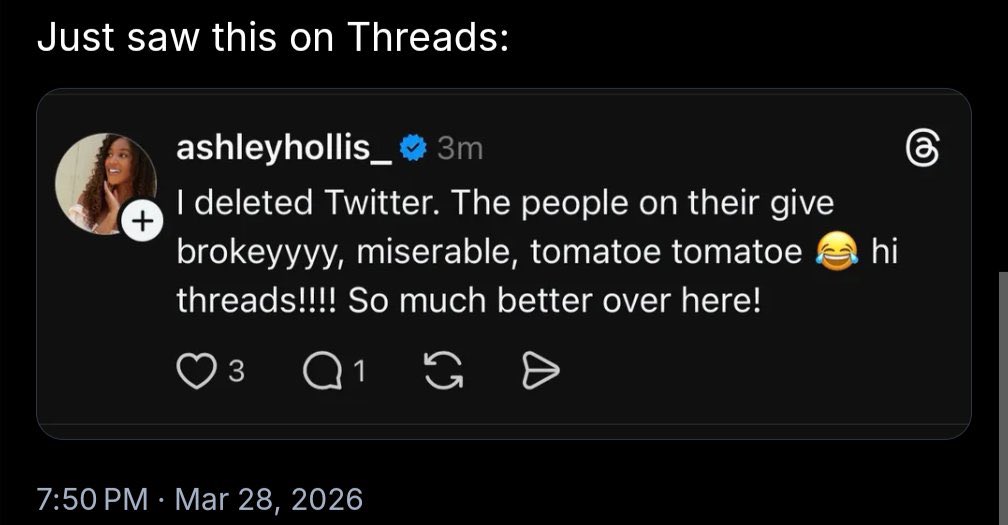Click the "So much better over here!" line

(554, 300)
